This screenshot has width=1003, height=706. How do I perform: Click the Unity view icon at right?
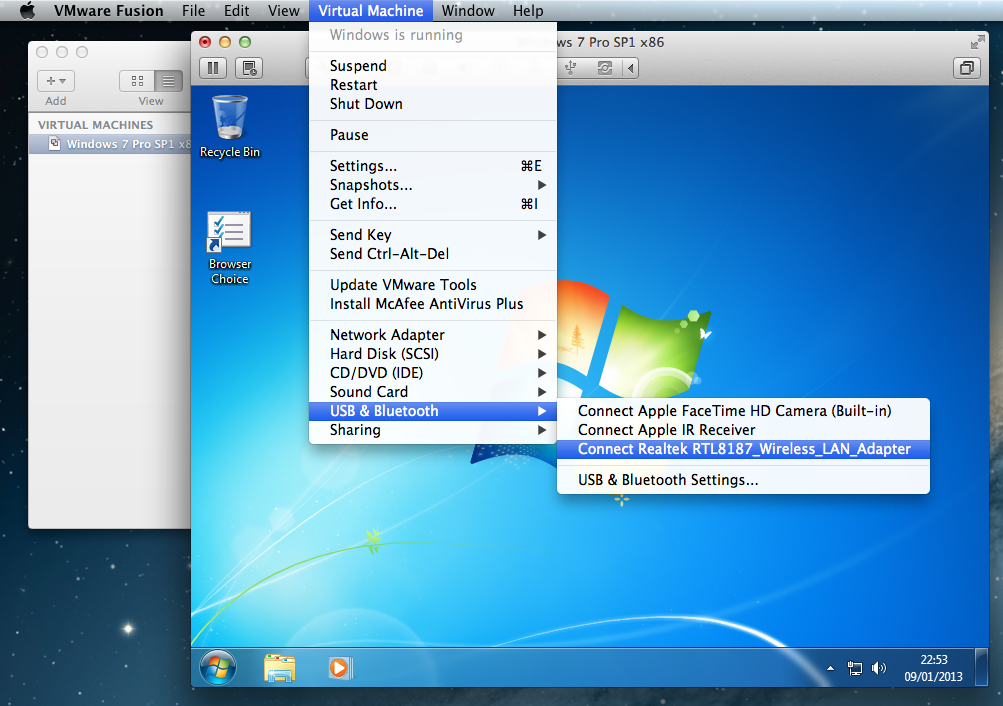pos(966,68)
